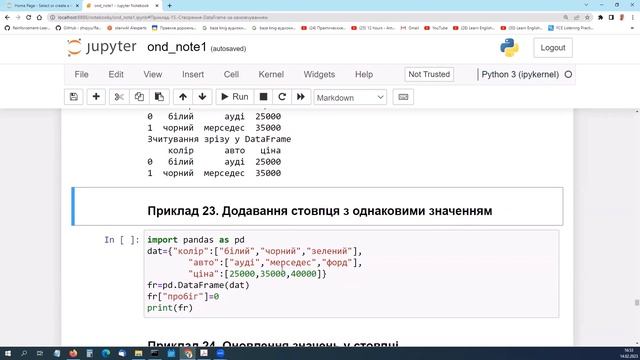The width and height of the screenshot is (640, 360).
Task: Interrupt the kernel with stop icon
Action: [263, 97]
